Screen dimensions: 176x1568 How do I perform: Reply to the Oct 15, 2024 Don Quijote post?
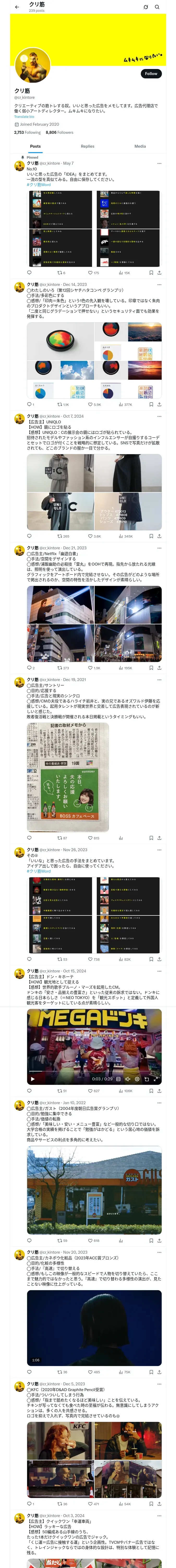tap(29, 1091)
